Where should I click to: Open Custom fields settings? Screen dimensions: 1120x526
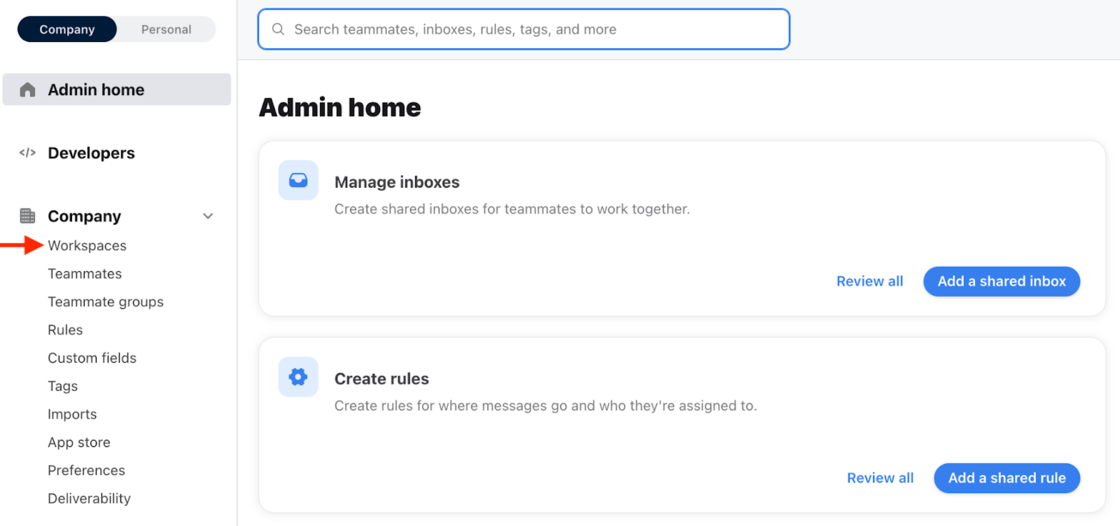click(92, 358)
